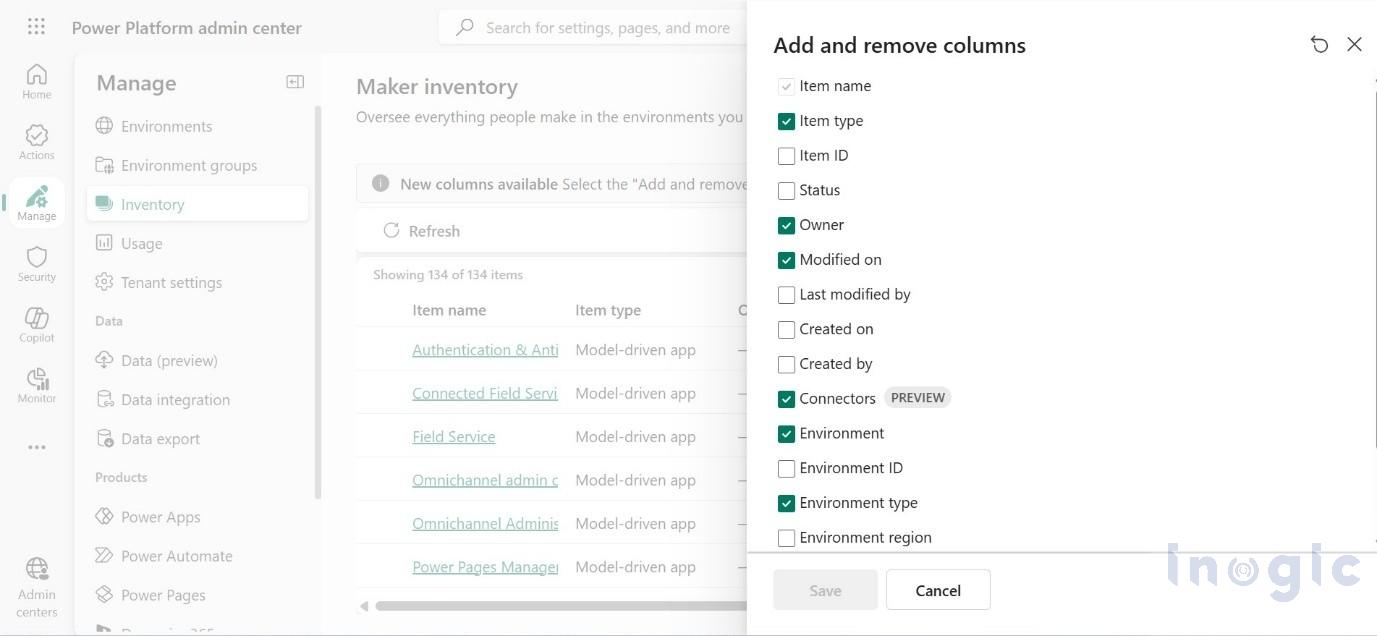
Task: Click the info icon in the notification bar
Action: click(x=380, y=183)
